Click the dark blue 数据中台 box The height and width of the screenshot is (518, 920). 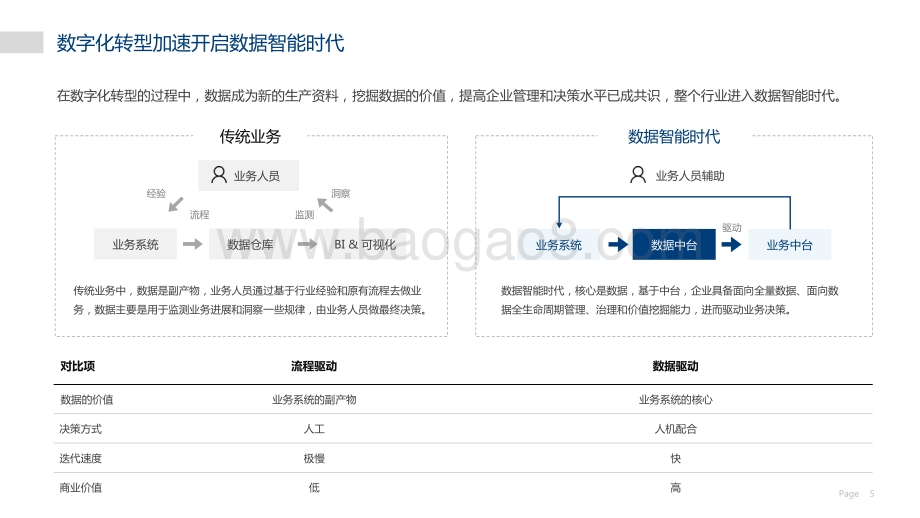(674, 245)
